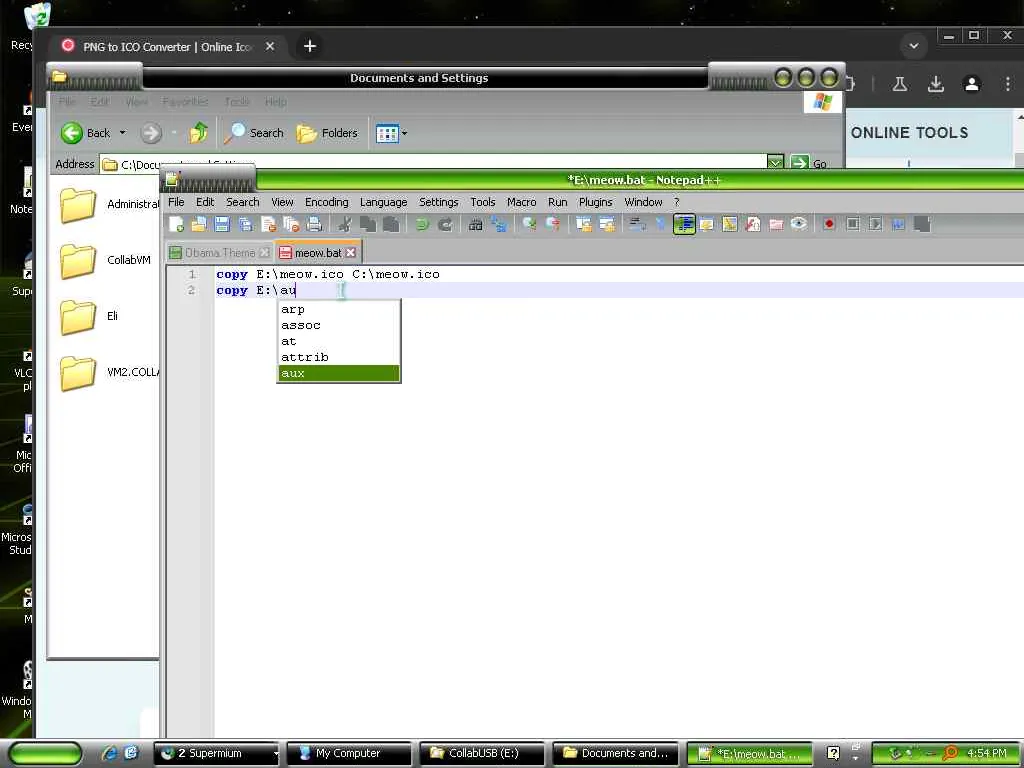1024x768 pixels.
Task: Toggle the Document Map panel icon
Action: (729, 225)
